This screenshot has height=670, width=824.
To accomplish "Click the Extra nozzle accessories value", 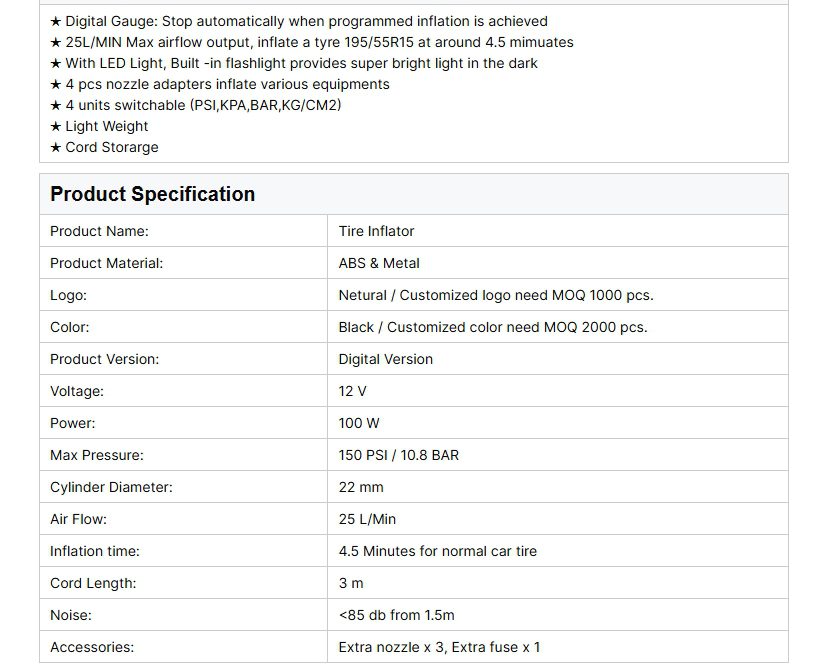I will [x=439, y=647].
